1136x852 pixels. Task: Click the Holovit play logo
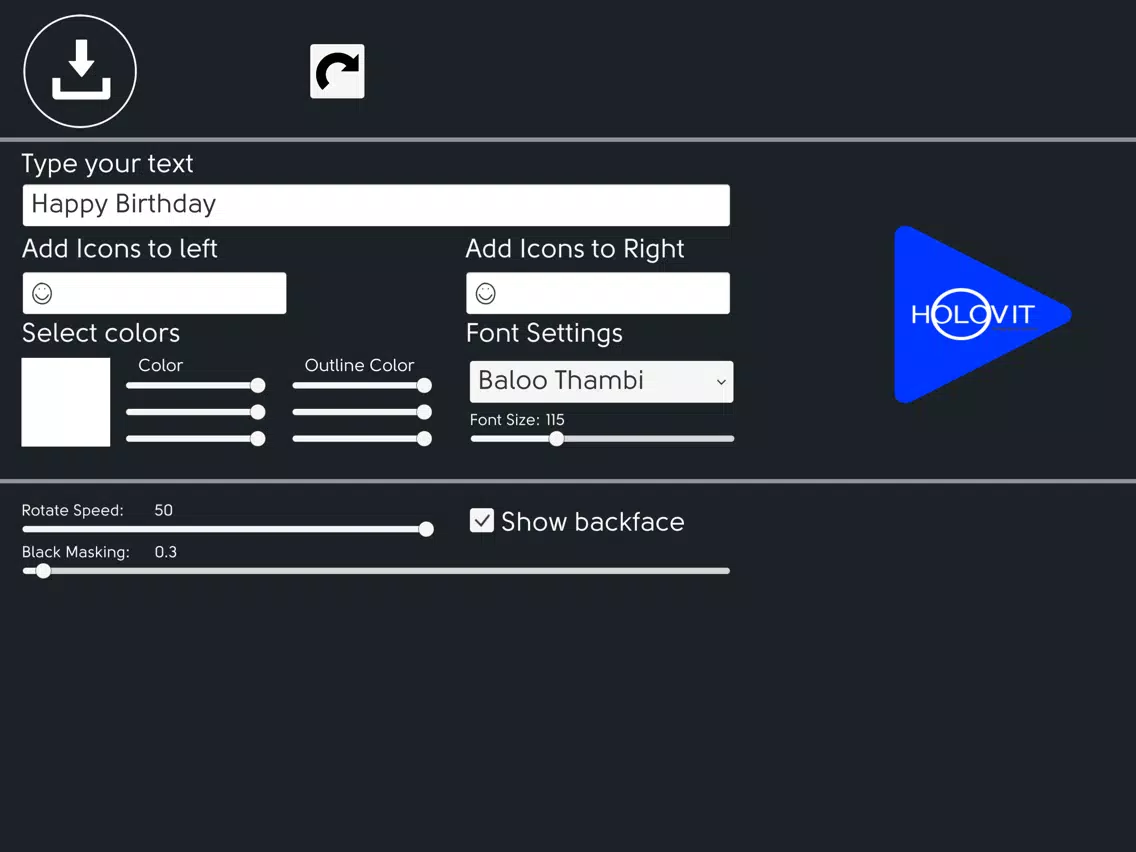click(x=982, y=314)
